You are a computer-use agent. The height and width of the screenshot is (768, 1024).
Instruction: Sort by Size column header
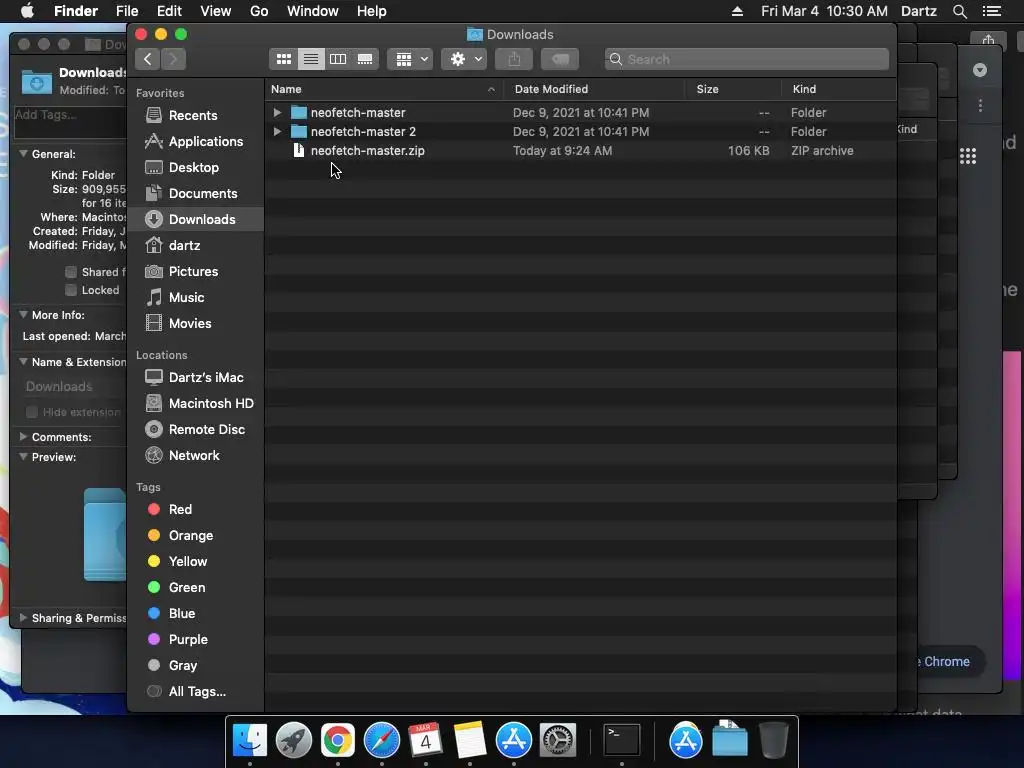[733, 89]
